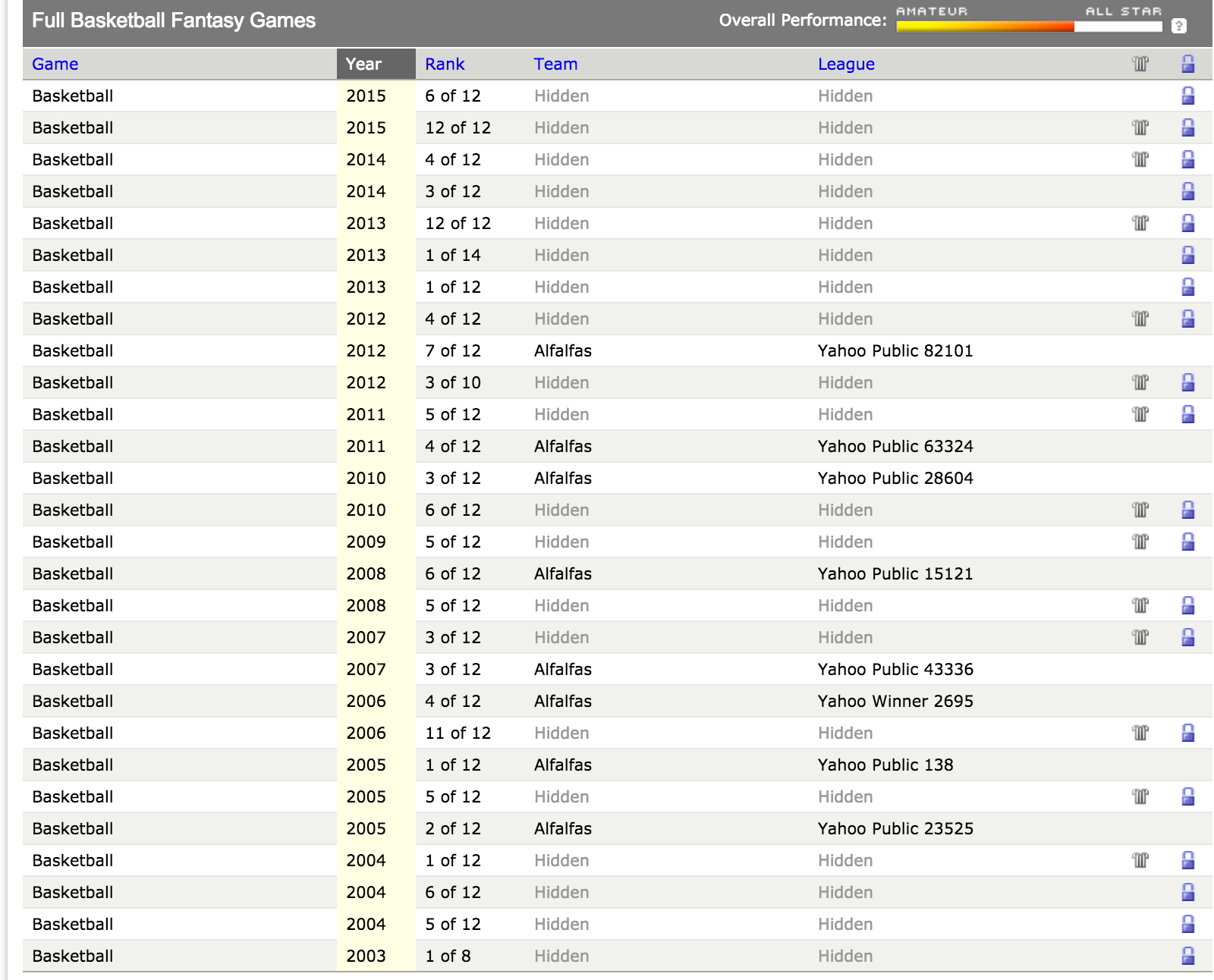The image size is (1214, 980).
Task: Click the jersey icon for 2006 11 of 12 row
Action: click(x=1140, y=733)
